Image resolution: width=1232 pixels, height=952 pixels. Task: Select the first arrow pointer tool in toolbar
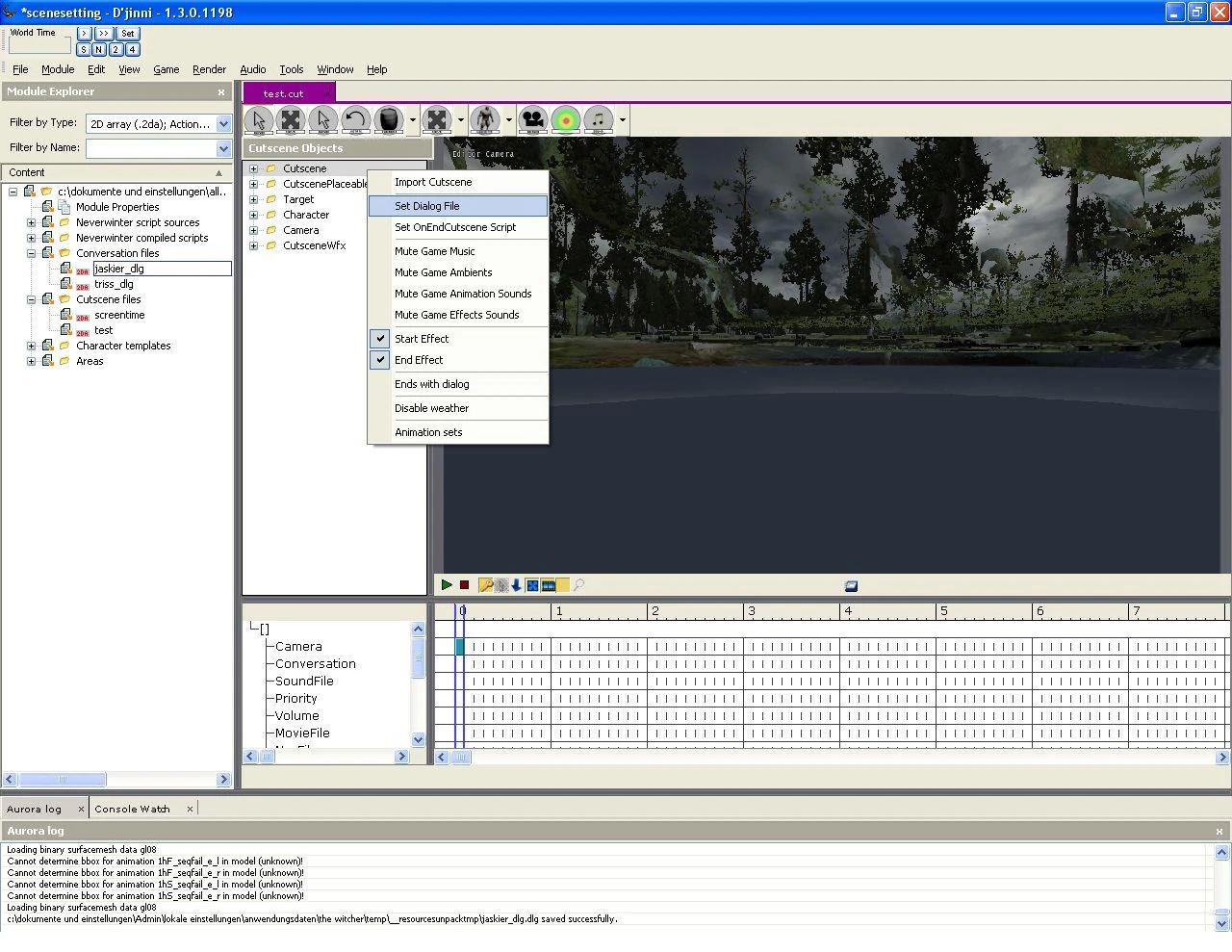[258, 120]
